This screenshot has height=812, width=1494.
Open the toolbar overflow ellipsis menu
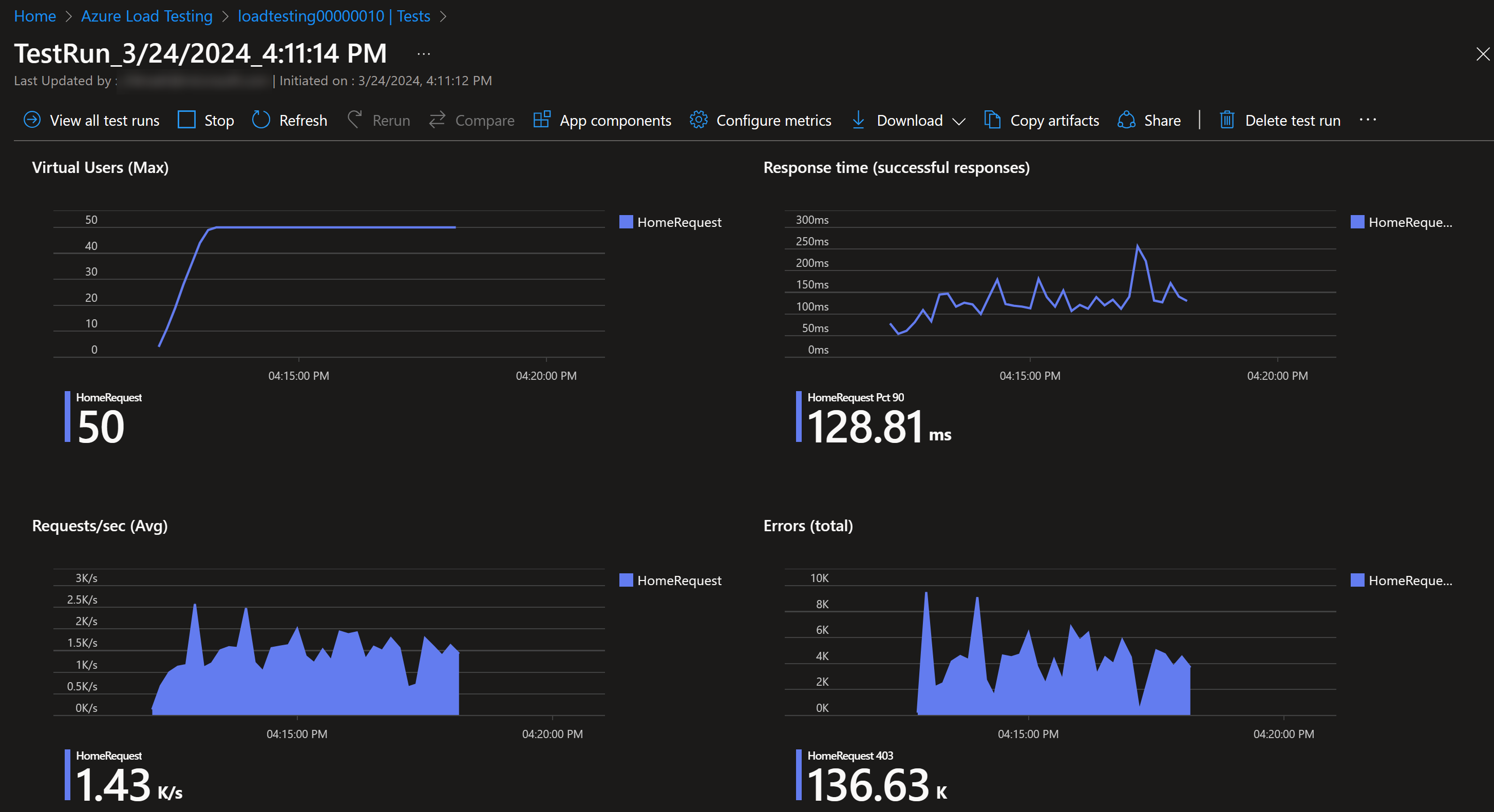[x=1368, y=120]
